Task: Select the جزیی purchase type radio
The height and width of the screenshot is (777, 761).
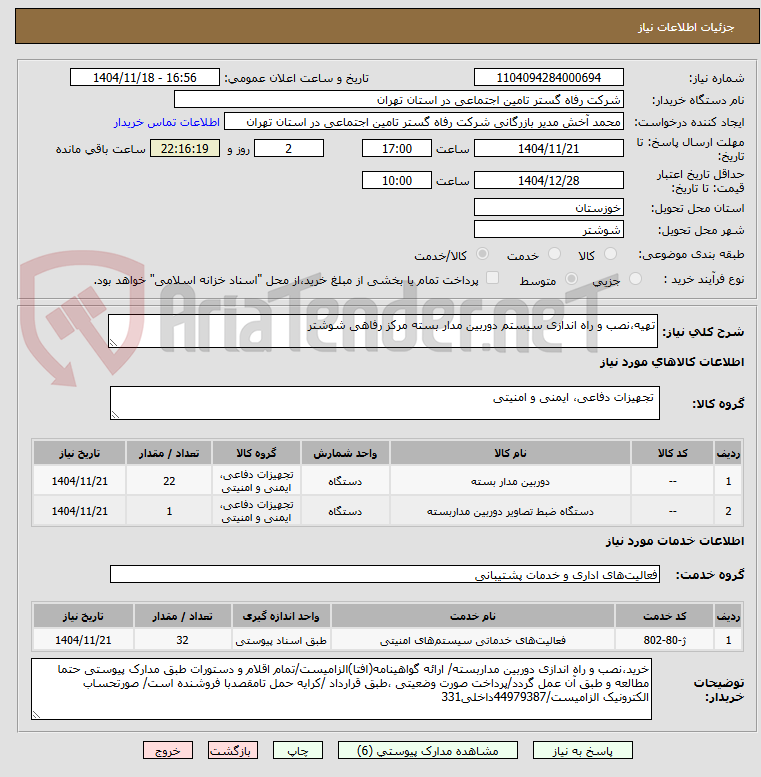Action: pos(635,279)
